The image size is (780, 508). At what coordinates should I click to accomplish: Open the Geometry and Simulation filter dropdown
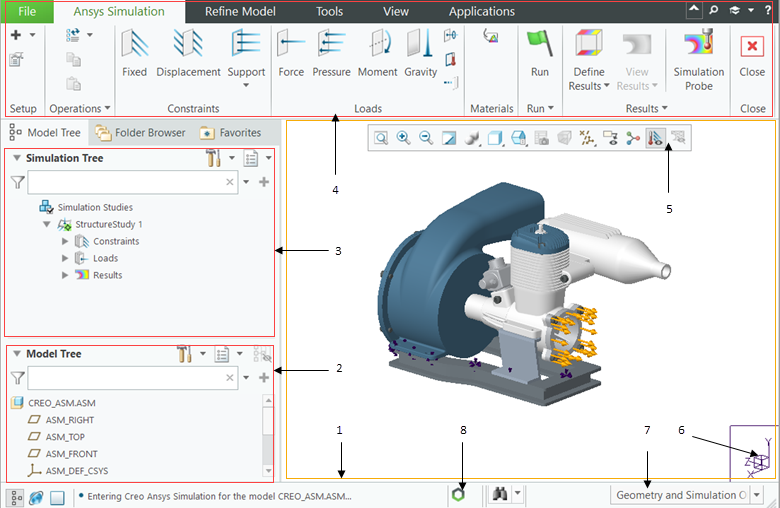point(757,495)
